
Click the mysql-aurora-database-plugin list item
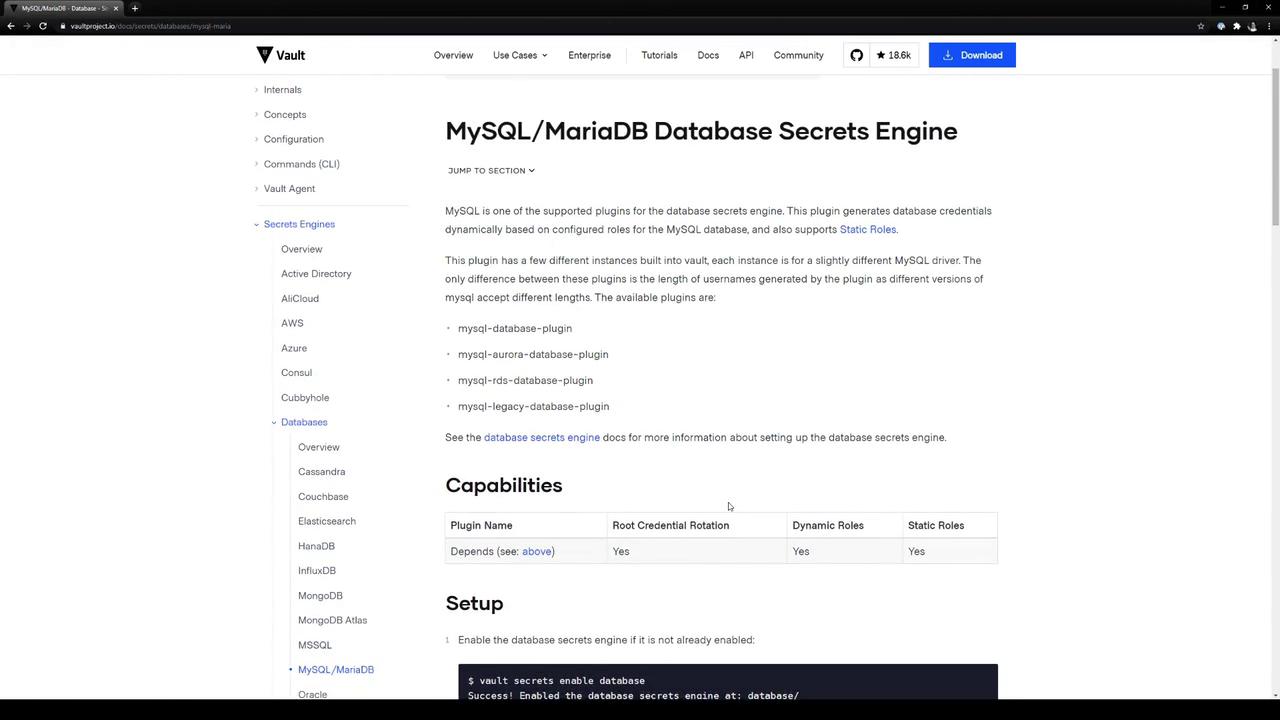533,355
